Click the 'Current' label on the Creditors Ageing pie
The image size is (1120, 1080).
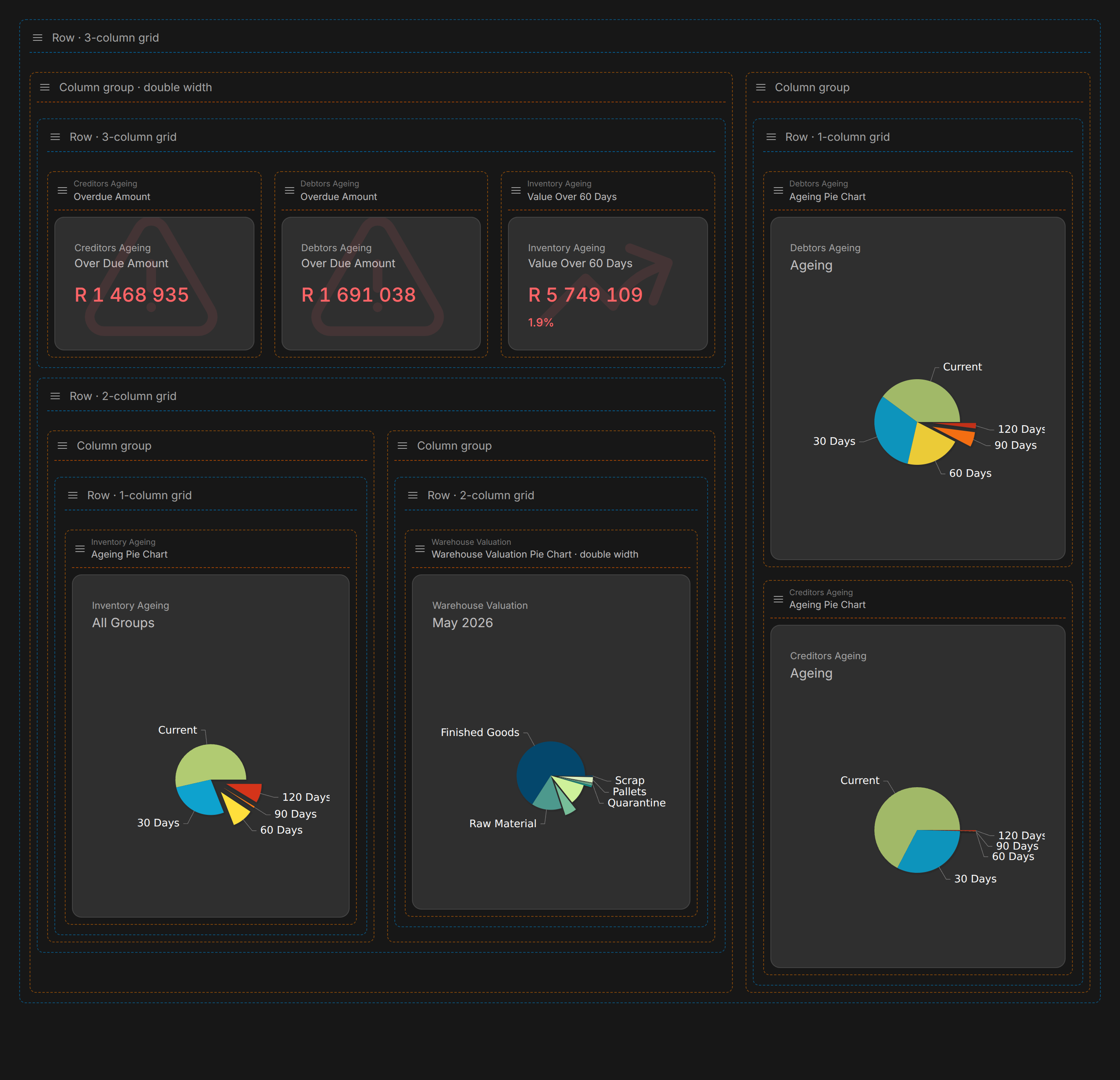860,780
